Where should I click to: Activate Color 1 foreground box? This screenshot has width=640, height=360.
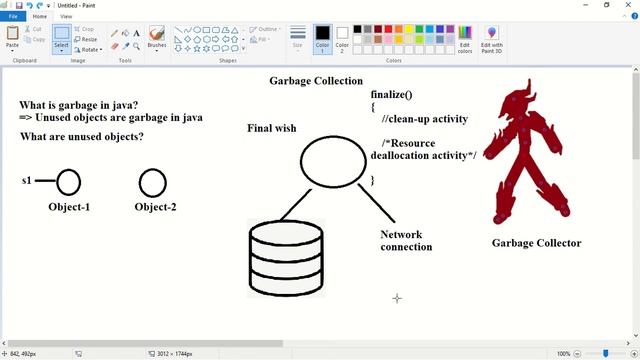(x=322, y=40)
